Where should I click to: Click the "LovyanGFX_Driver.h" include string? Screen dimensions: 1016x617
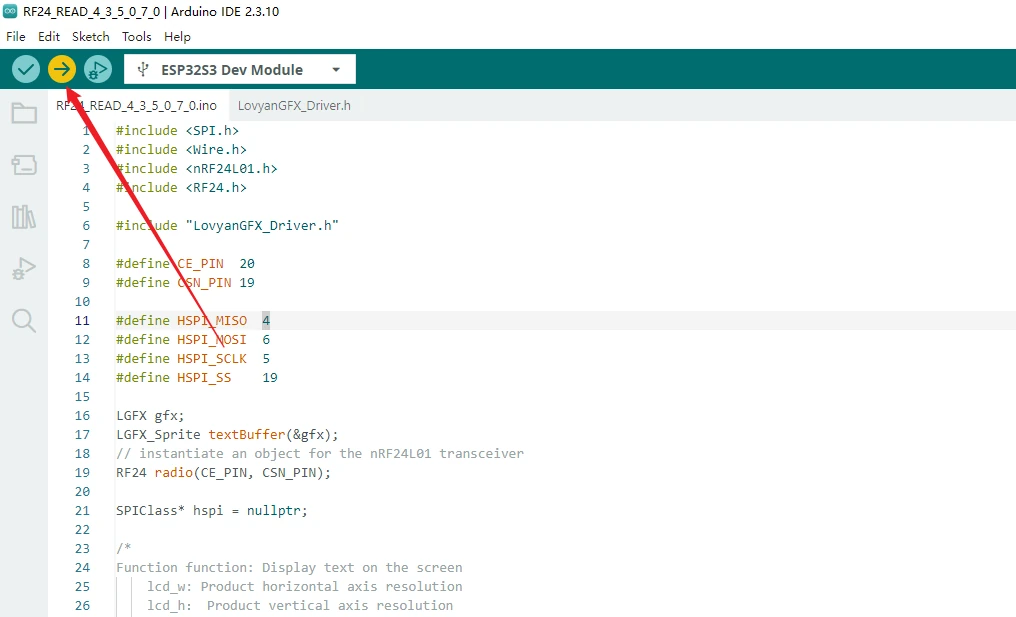pyautogui.click(x=262, y=226)
